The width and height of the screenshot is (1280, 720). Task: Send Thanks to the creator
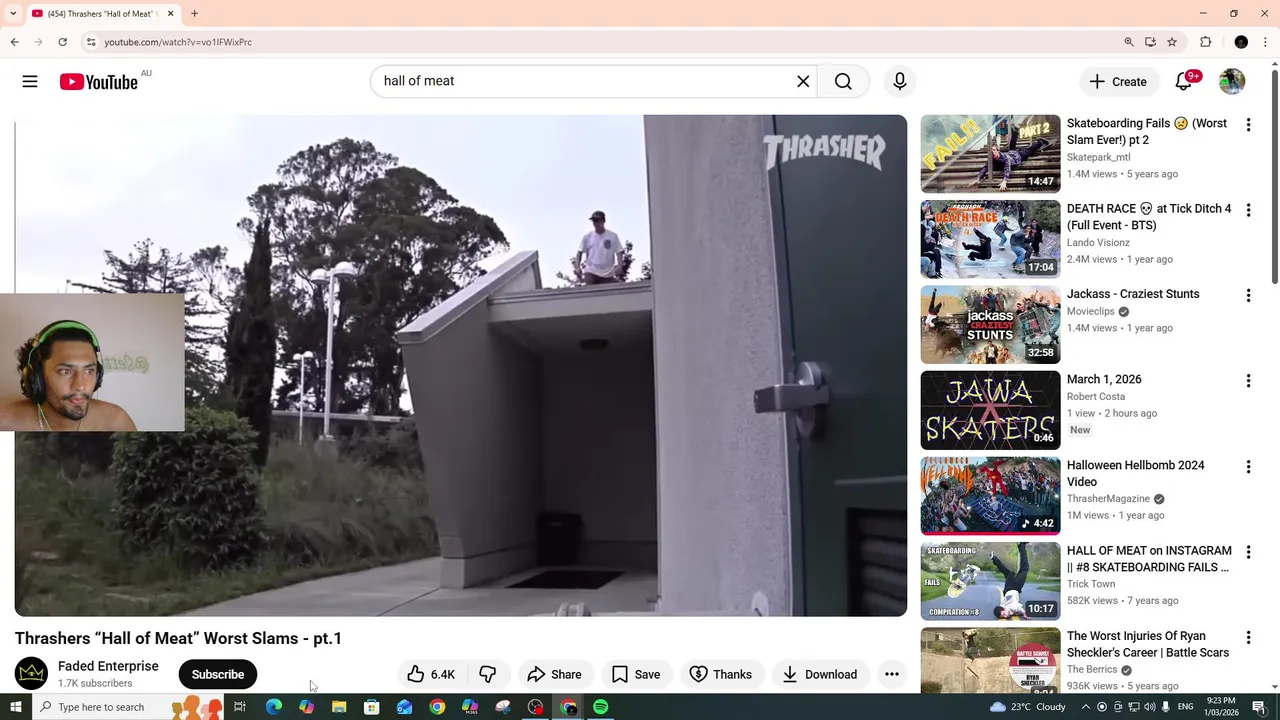click(720, 674)
